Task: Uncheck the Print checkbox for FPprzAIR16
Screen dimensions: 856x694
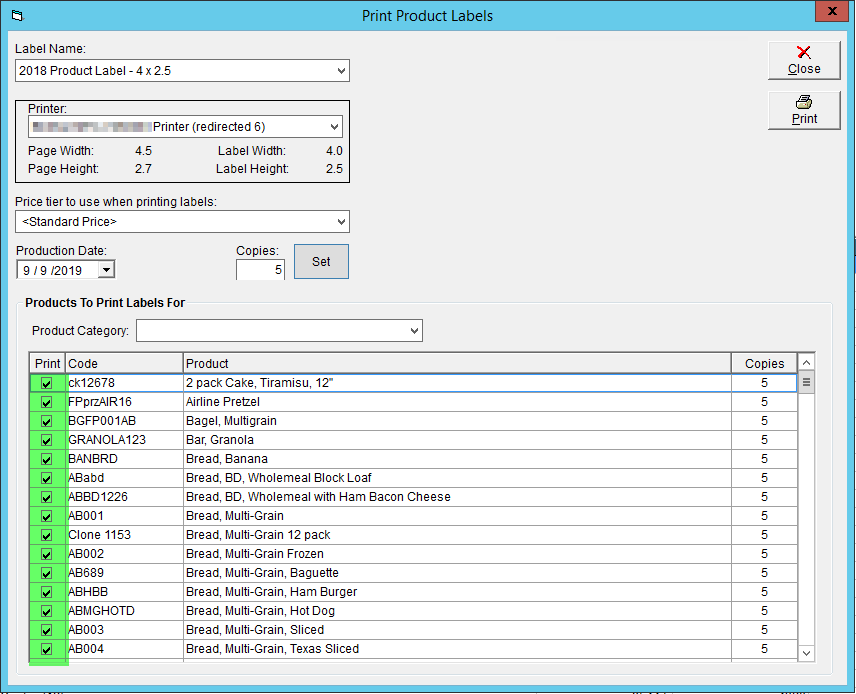Action: point(46,402)
